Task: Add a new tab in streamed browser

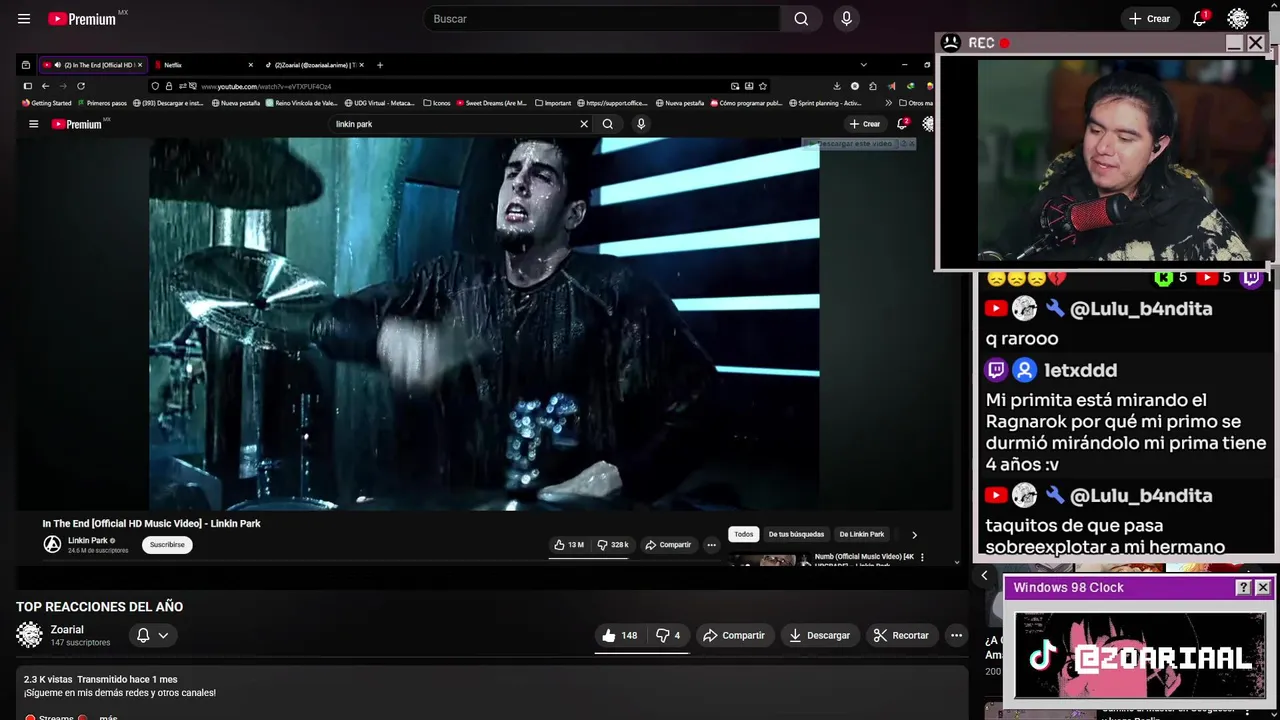Action: point(379,65)
